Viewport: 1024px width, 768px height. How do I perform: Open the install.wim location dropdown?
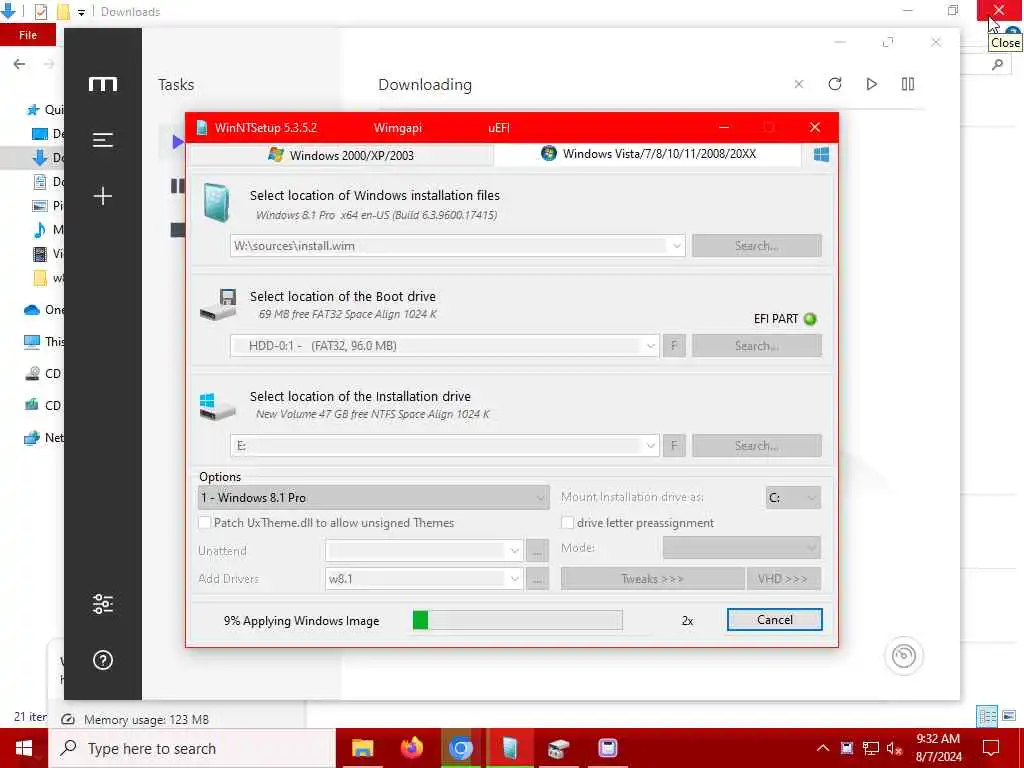coord(677,246)
